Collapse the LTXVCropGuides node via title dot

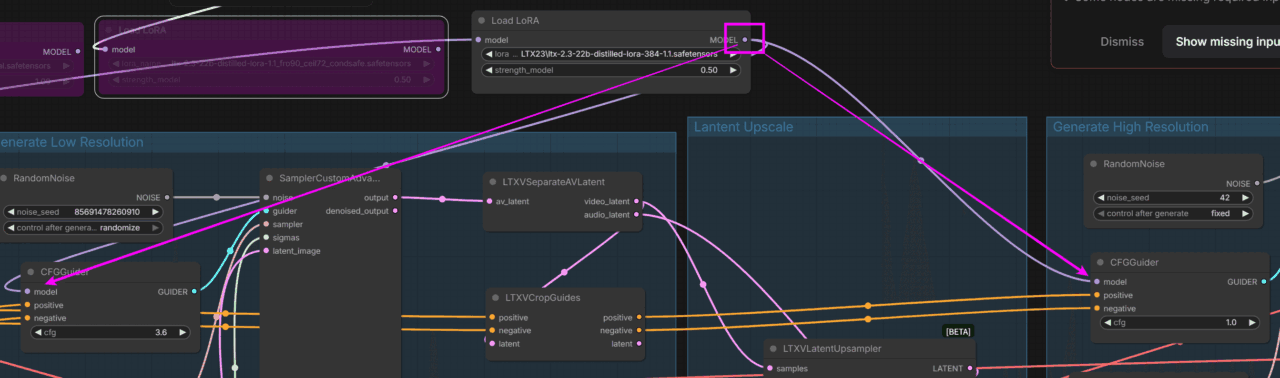(x=496, y=297)
